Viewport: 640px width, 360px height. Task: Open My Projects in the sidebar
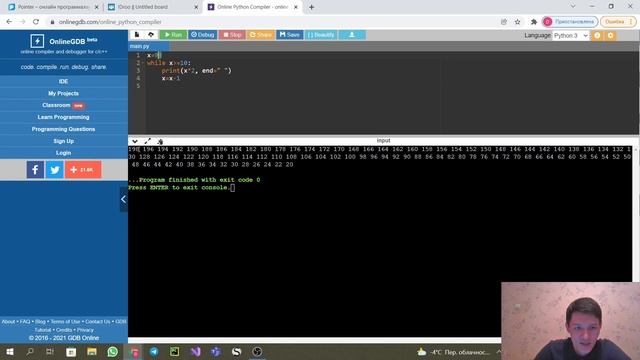(x=63, y=93)
